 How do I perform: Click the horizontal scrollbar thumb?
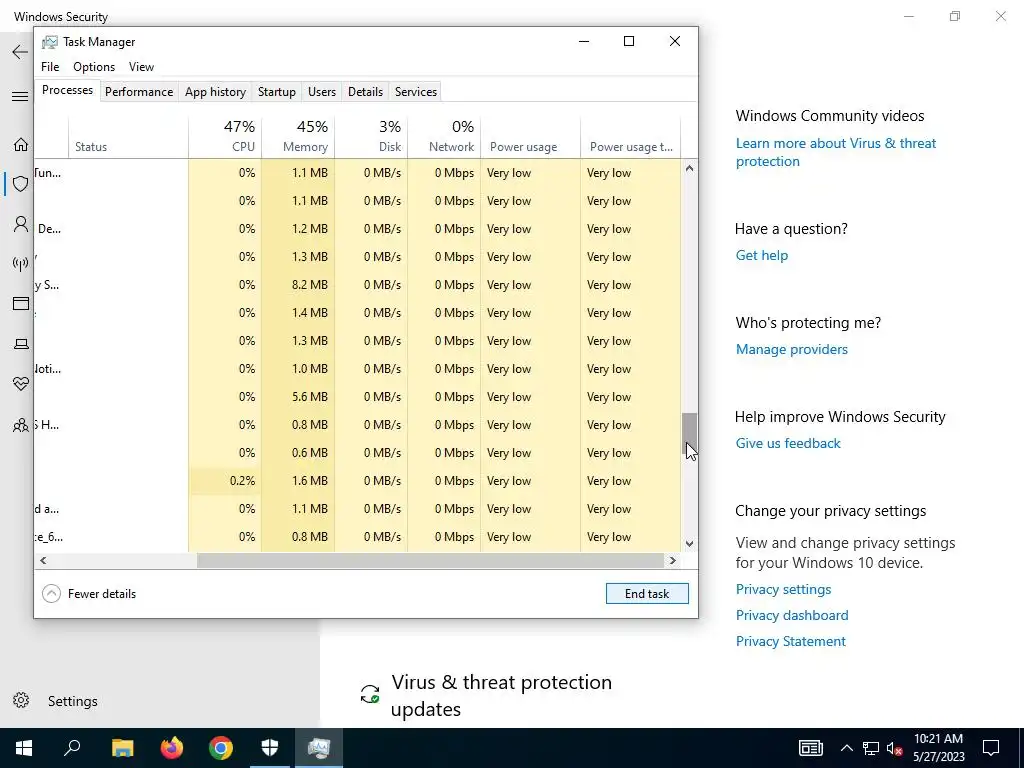coord(430,560)
